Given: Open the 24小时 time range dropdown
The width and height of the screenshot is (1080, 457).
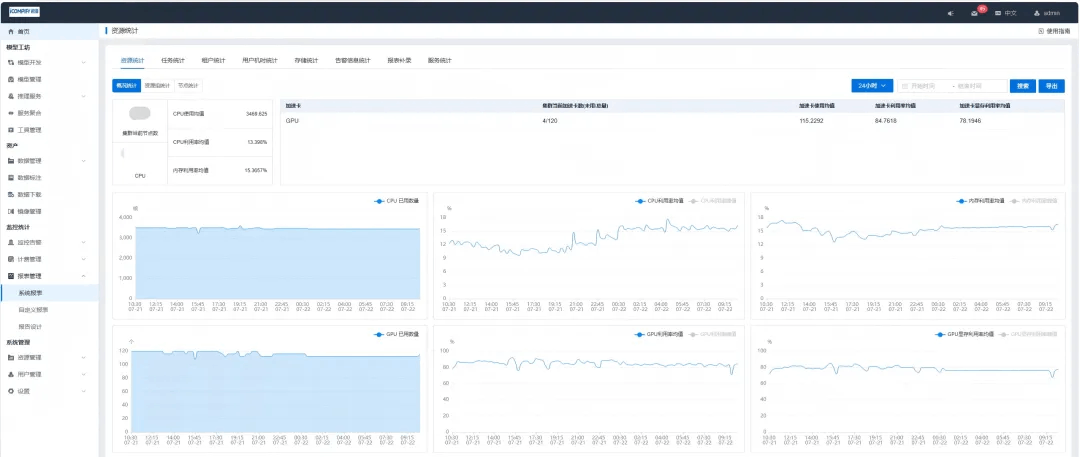Looking at the screenshot, I should click(x=872, y=85).
